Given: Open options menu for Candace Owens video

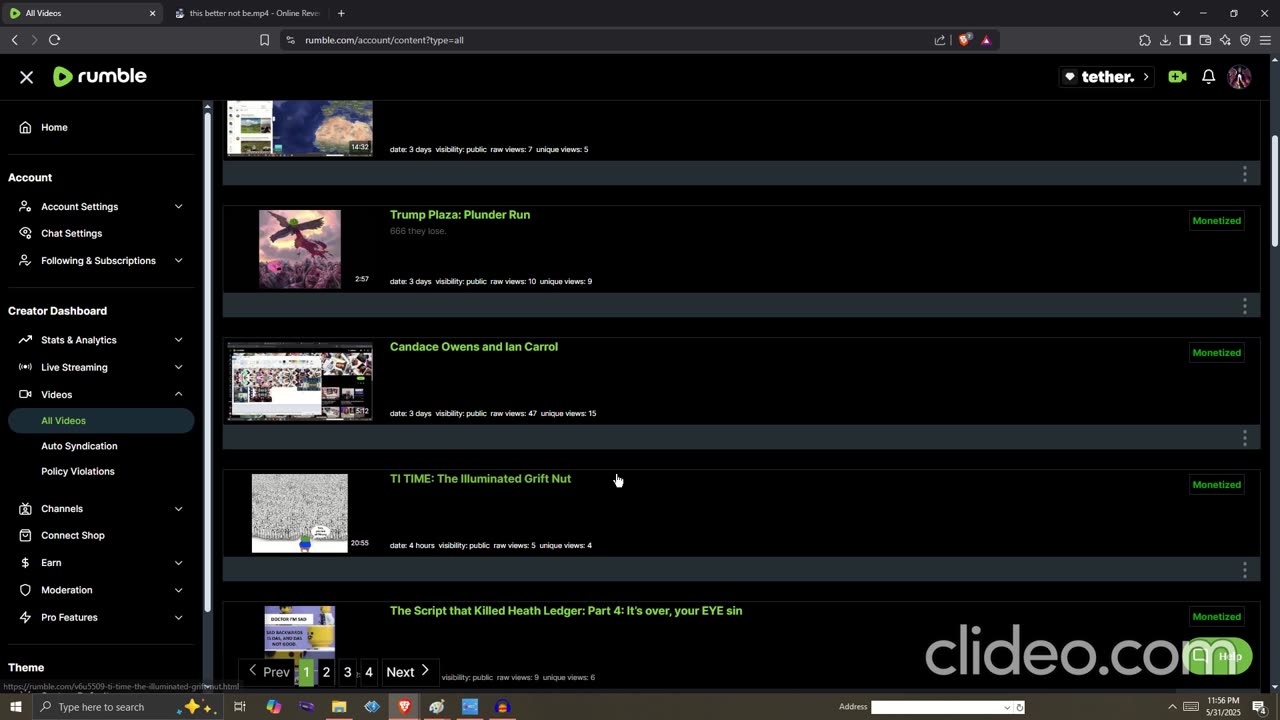Looking at the screenshot, I should coord(1245,437).
